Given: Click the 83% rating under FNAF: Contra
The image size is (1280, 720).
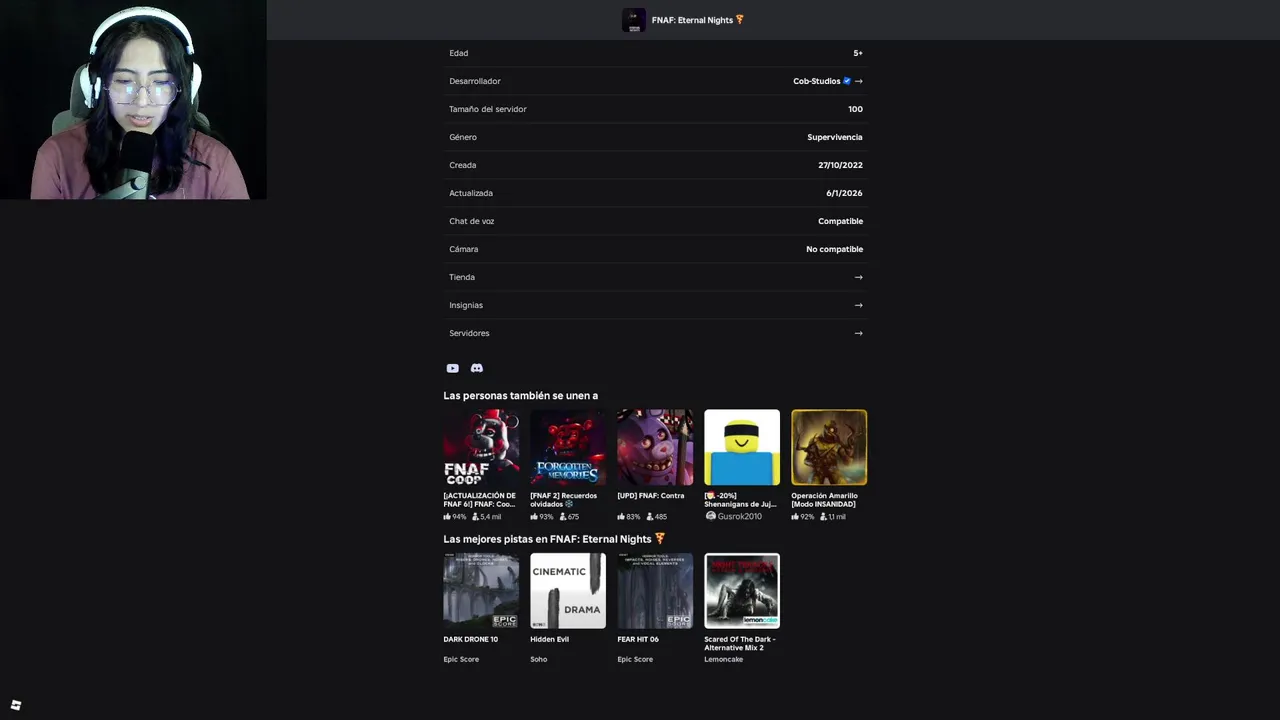Looking at the screenshot, I should pos(629,517).
